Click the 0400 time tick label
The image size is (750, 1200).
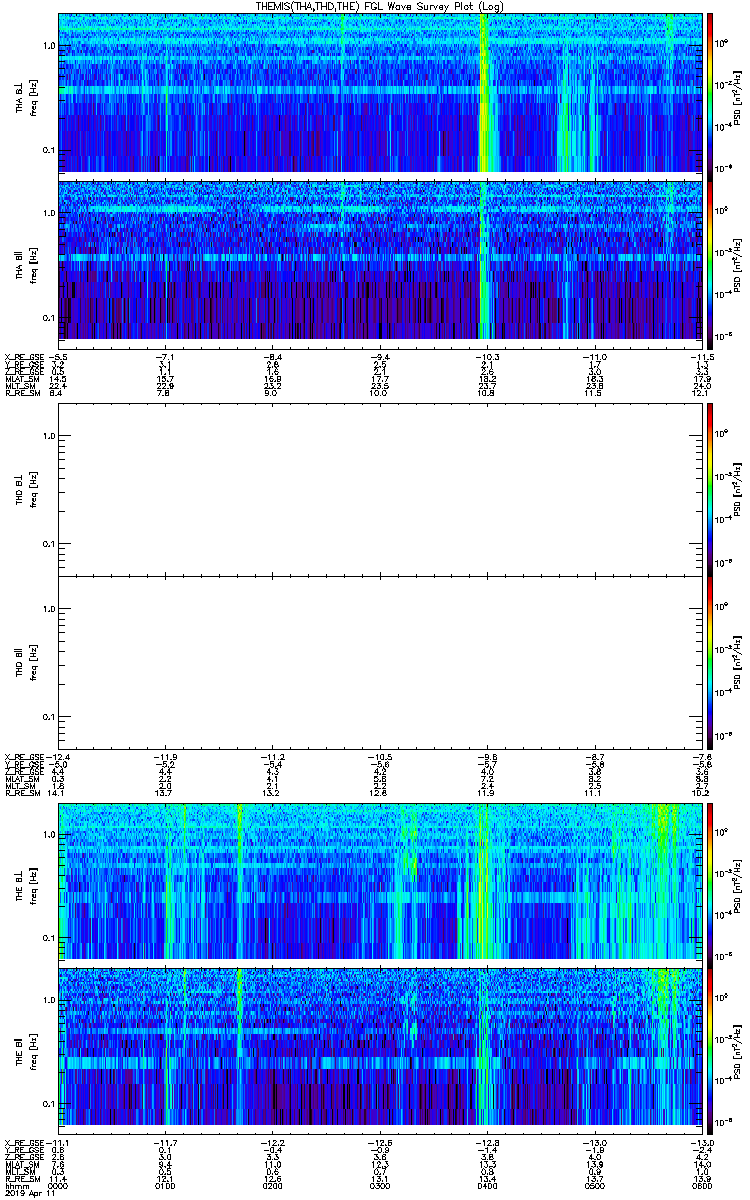tap(488, 1187)
